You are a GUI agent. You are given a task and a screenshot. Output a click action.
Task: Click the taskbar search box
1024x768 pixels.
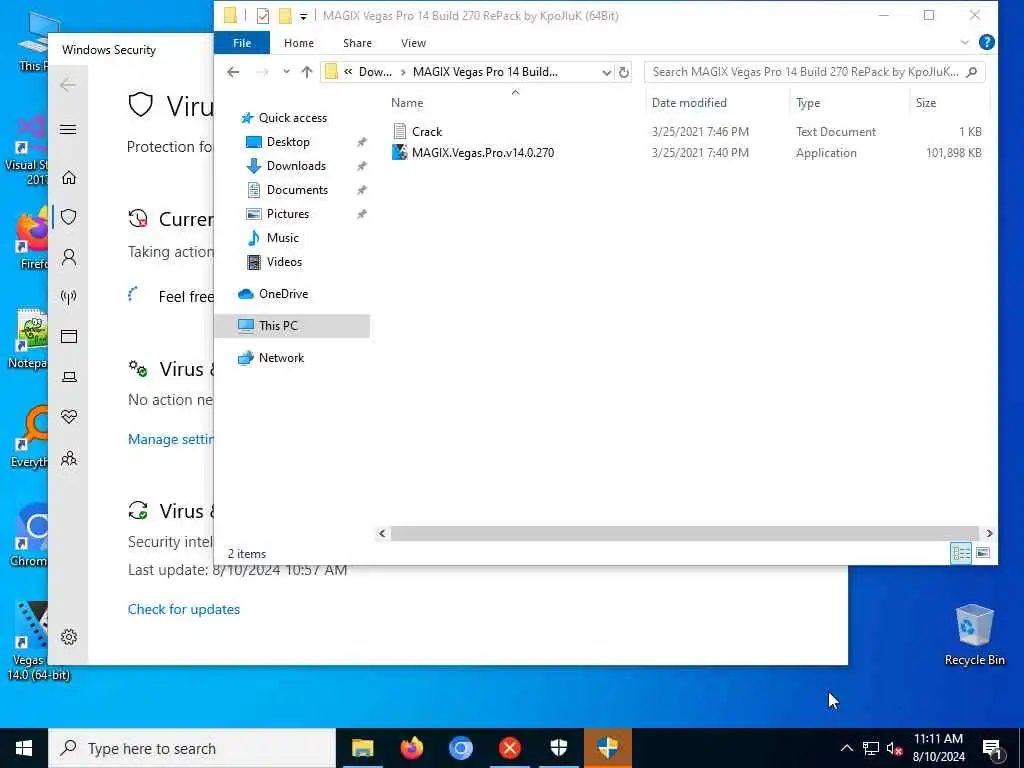[192, 748]
